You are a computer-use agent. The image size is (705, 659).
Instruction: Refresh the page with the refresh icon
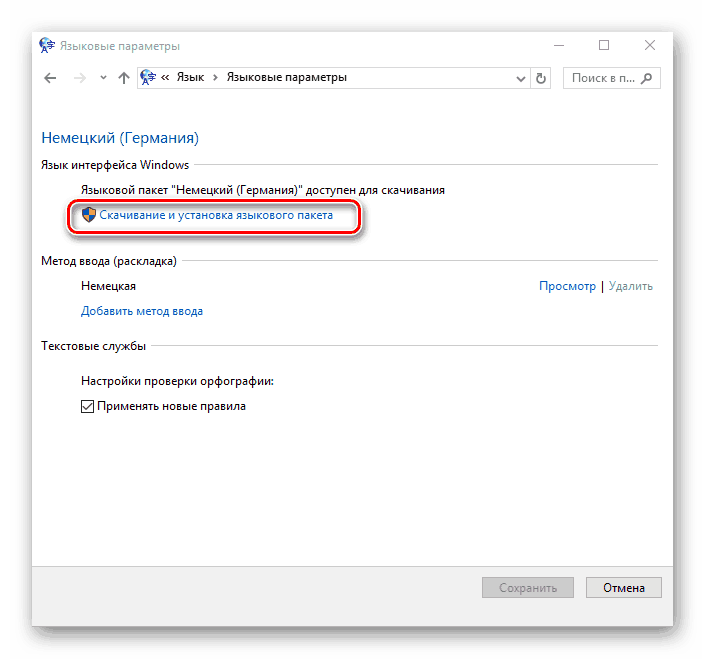(541, 79)
